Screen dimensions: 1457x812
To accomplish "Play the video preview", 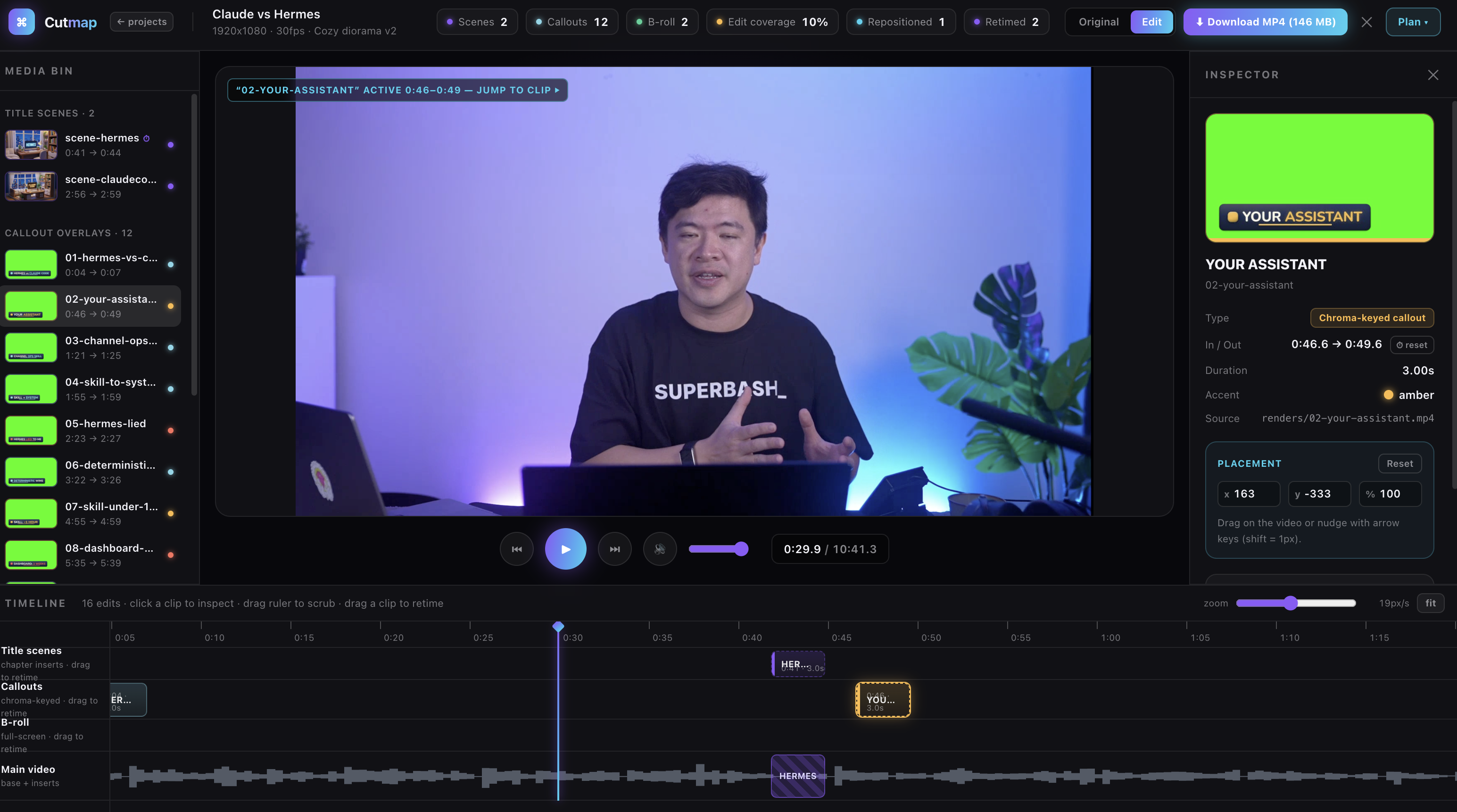I will coord(565,549).
